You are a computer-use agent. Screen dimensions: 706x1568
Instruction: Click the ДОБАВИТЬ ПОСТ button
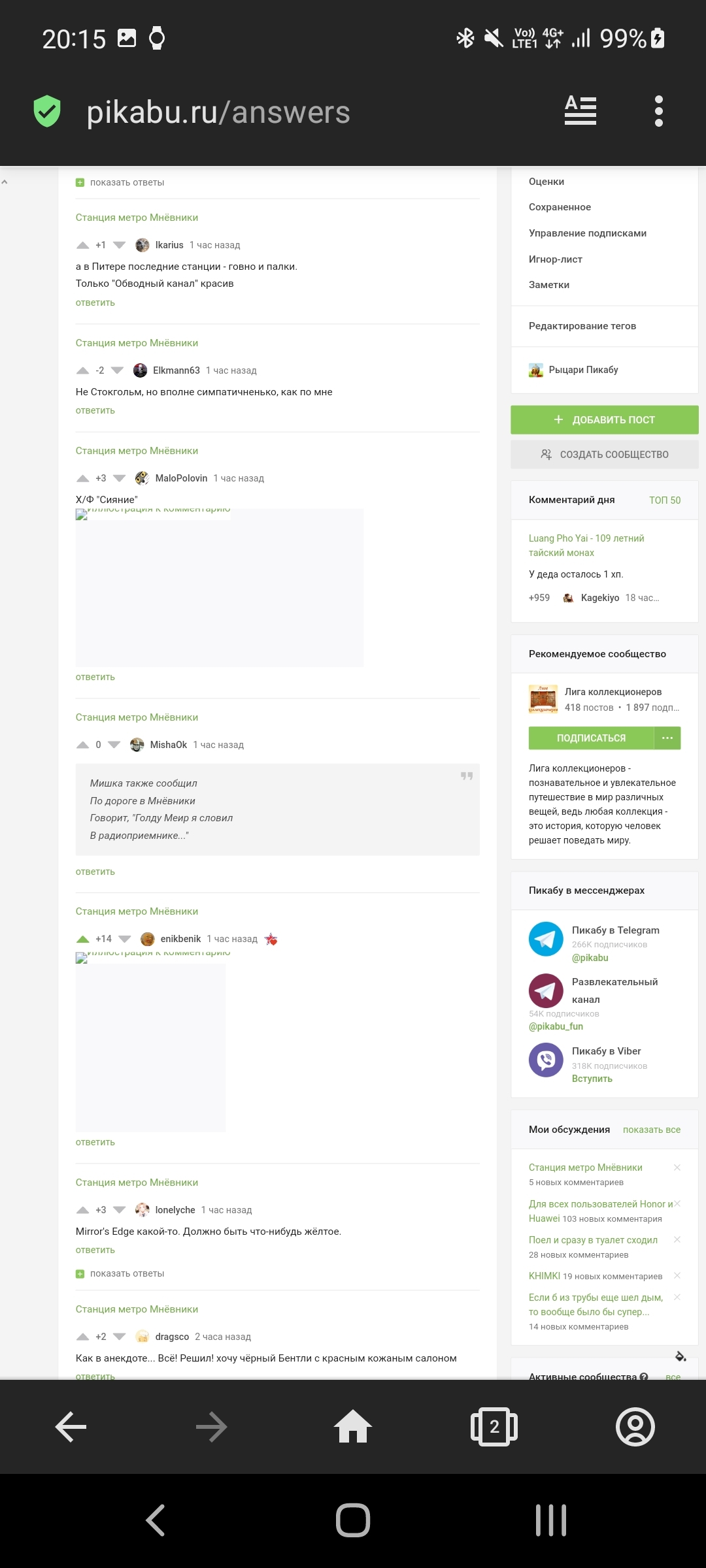click(605, 419)
